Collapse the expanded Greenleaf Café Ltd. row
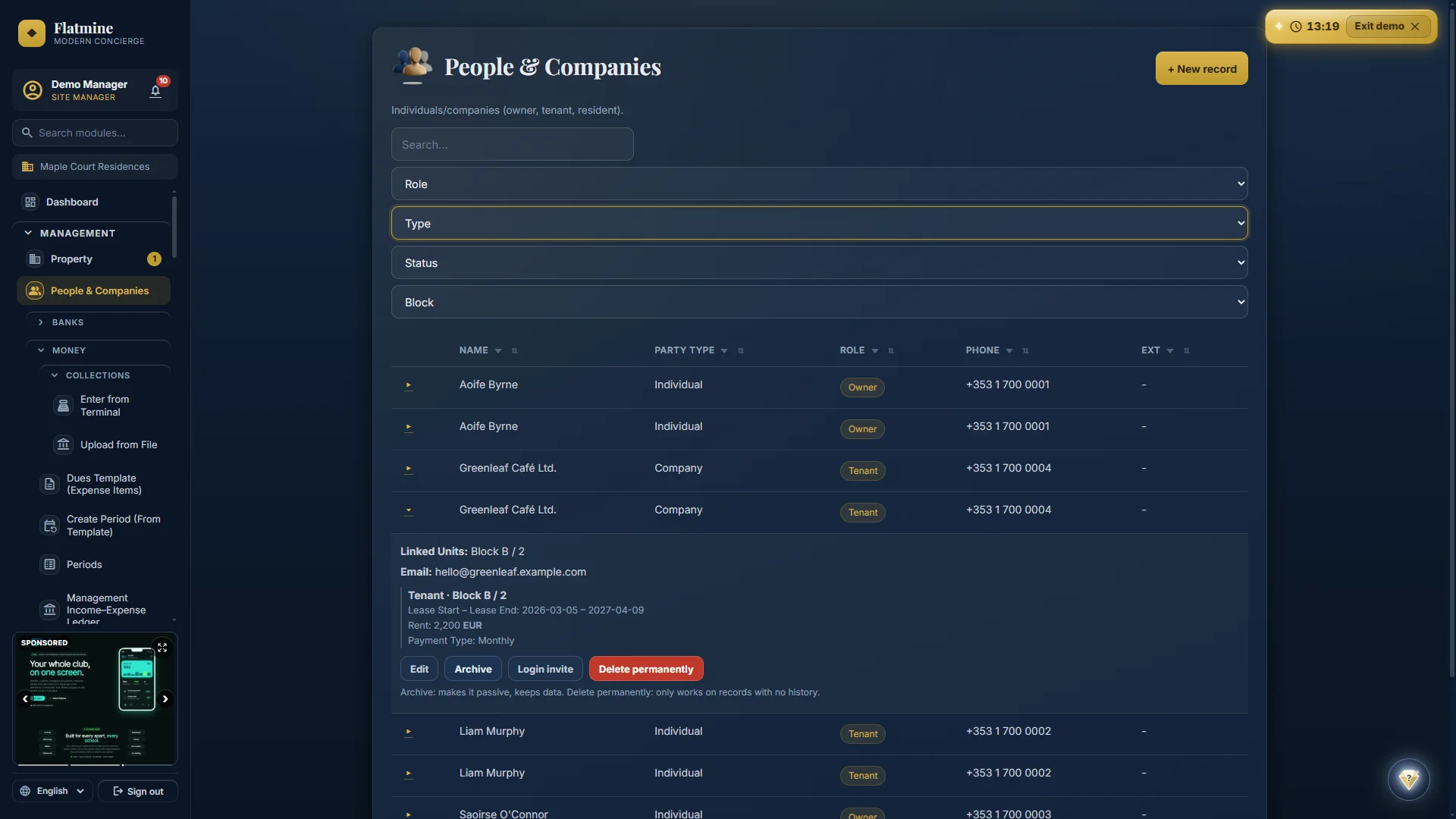 click(x=409, y=510)
